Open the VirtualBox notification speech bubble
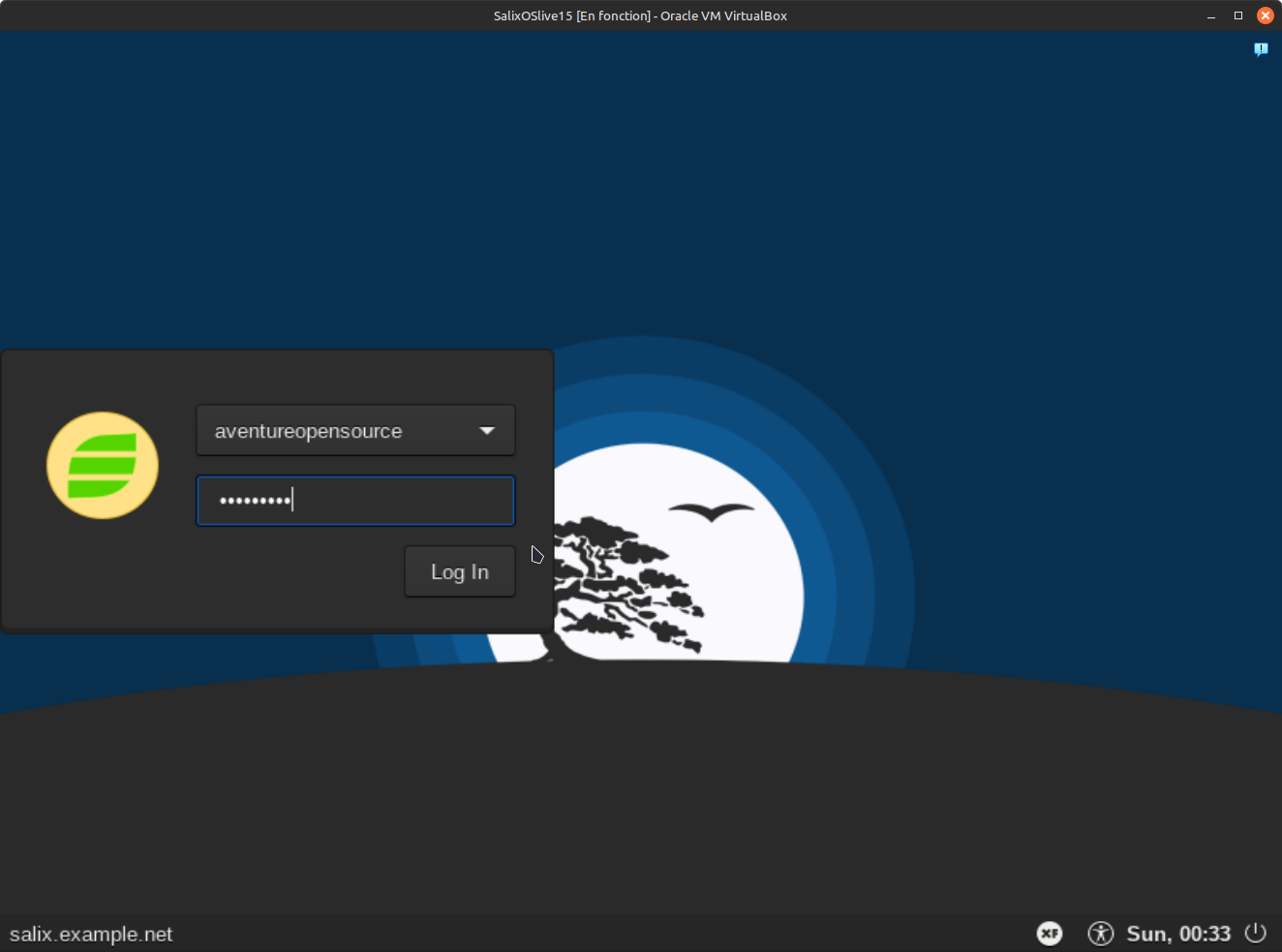Image resolution: width=1282 pixels, height=952 pixels. pos(1261,49)
